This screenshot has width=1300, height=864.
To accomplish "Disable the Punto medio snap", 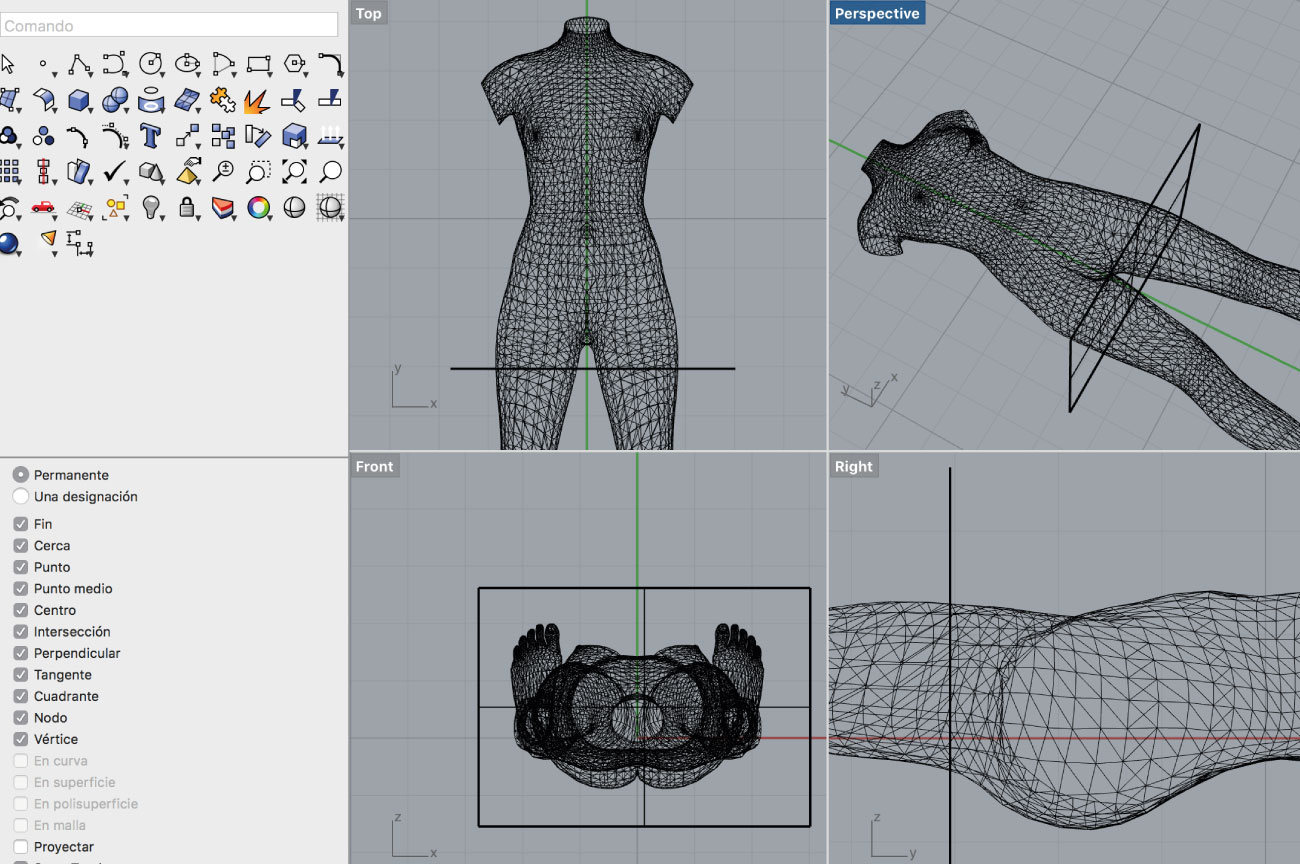I will 21,589.
